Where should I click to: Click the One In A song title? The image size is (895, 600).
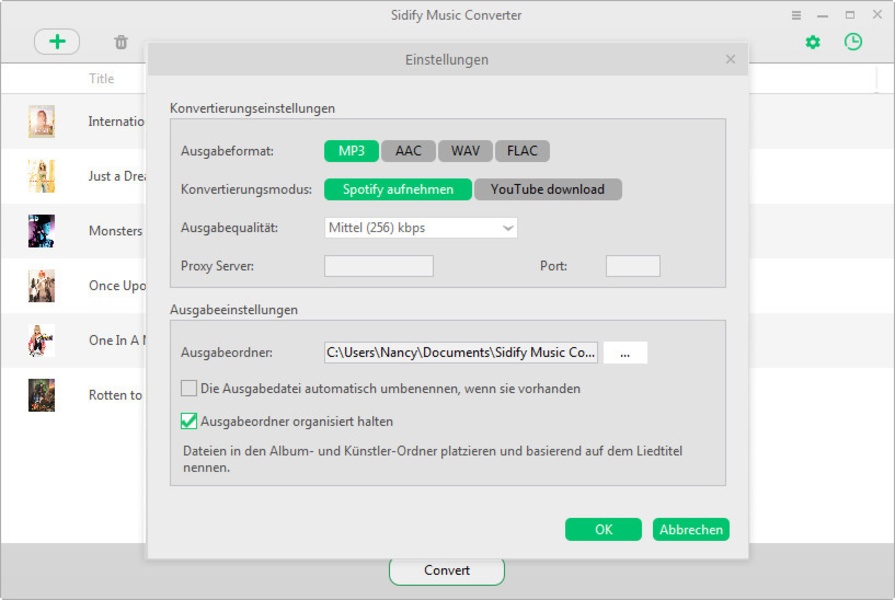point(118,340)
